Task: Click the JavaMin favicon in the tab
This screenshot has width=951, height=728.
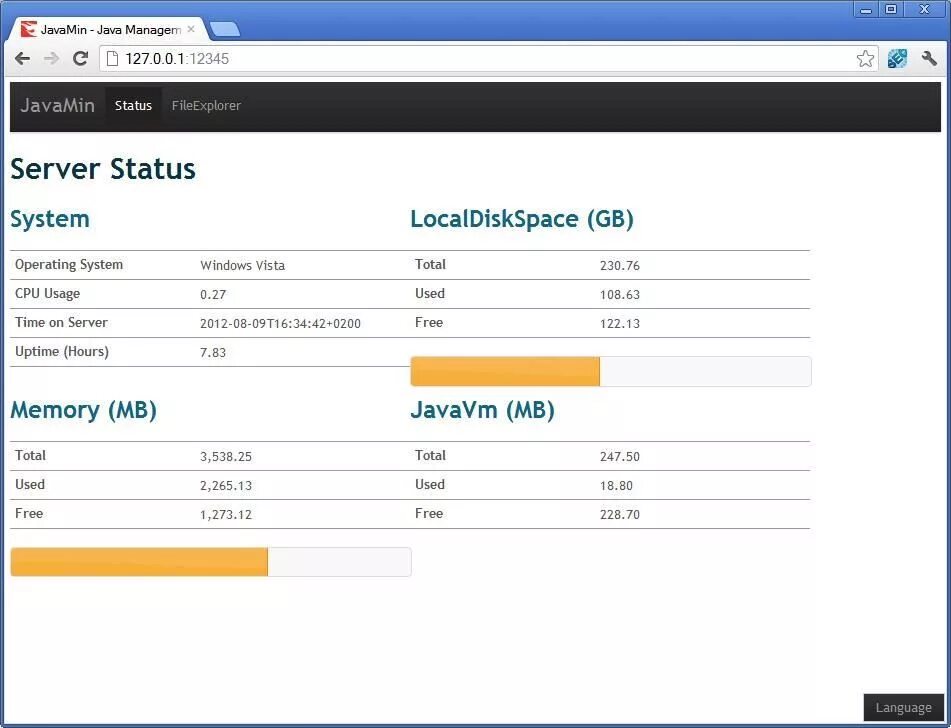Action: tap(28, 29)
